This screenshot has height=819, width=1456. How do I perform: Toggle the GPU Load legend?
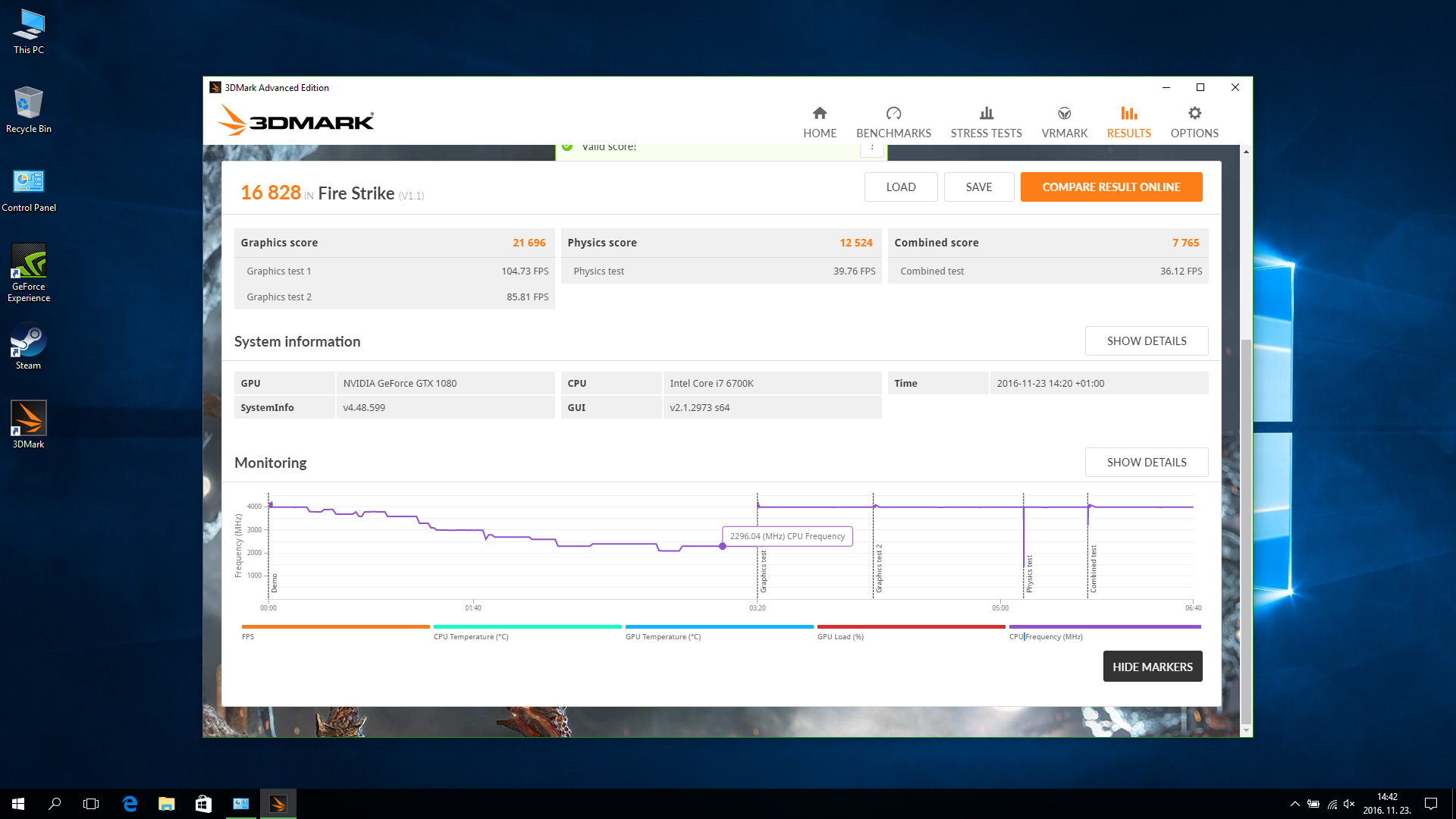click(911, 632)
